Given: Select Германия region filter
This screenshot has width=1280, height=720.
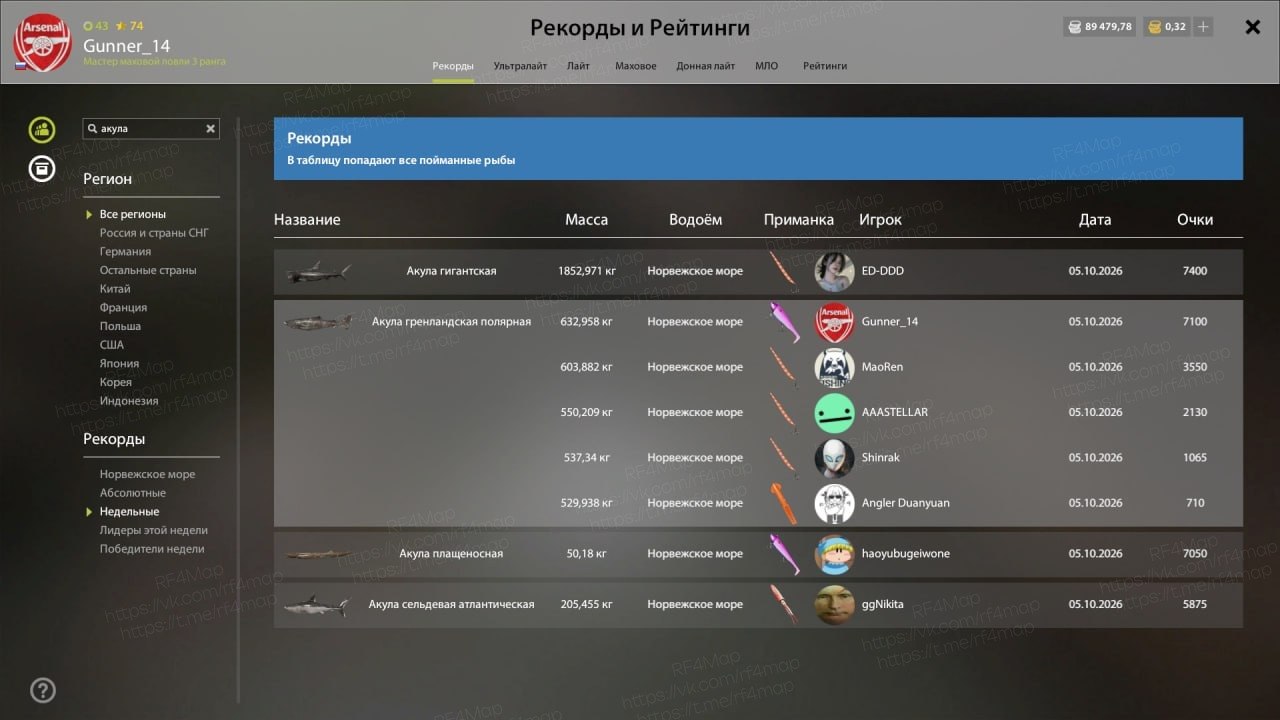Looking at the screenshot, I should point(126,252).
